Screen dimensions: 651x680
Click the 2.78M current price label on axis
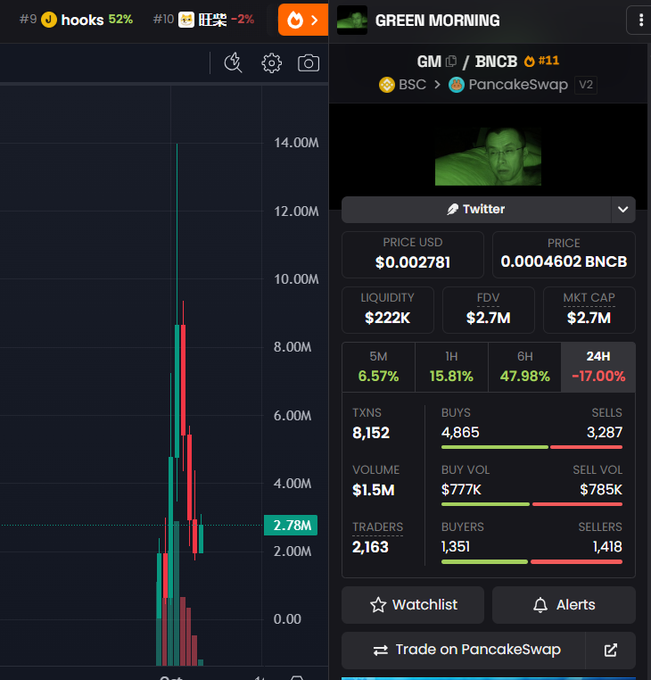(x=291, y=525)
